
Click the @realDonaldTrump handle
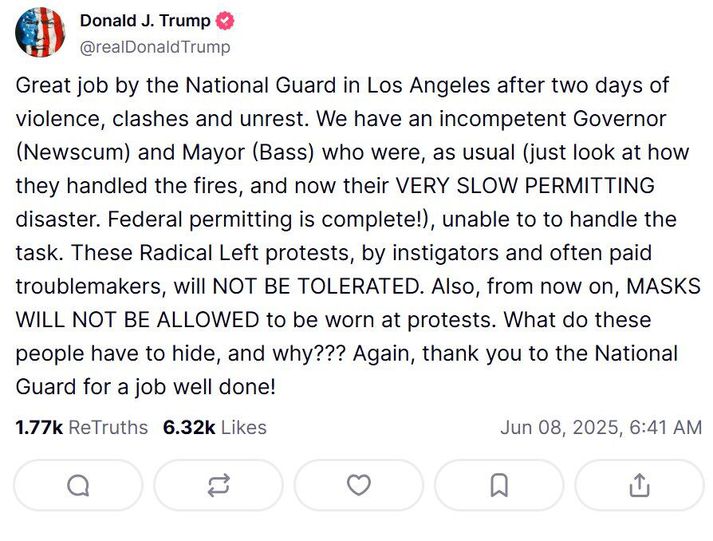[x=155, y=47]
